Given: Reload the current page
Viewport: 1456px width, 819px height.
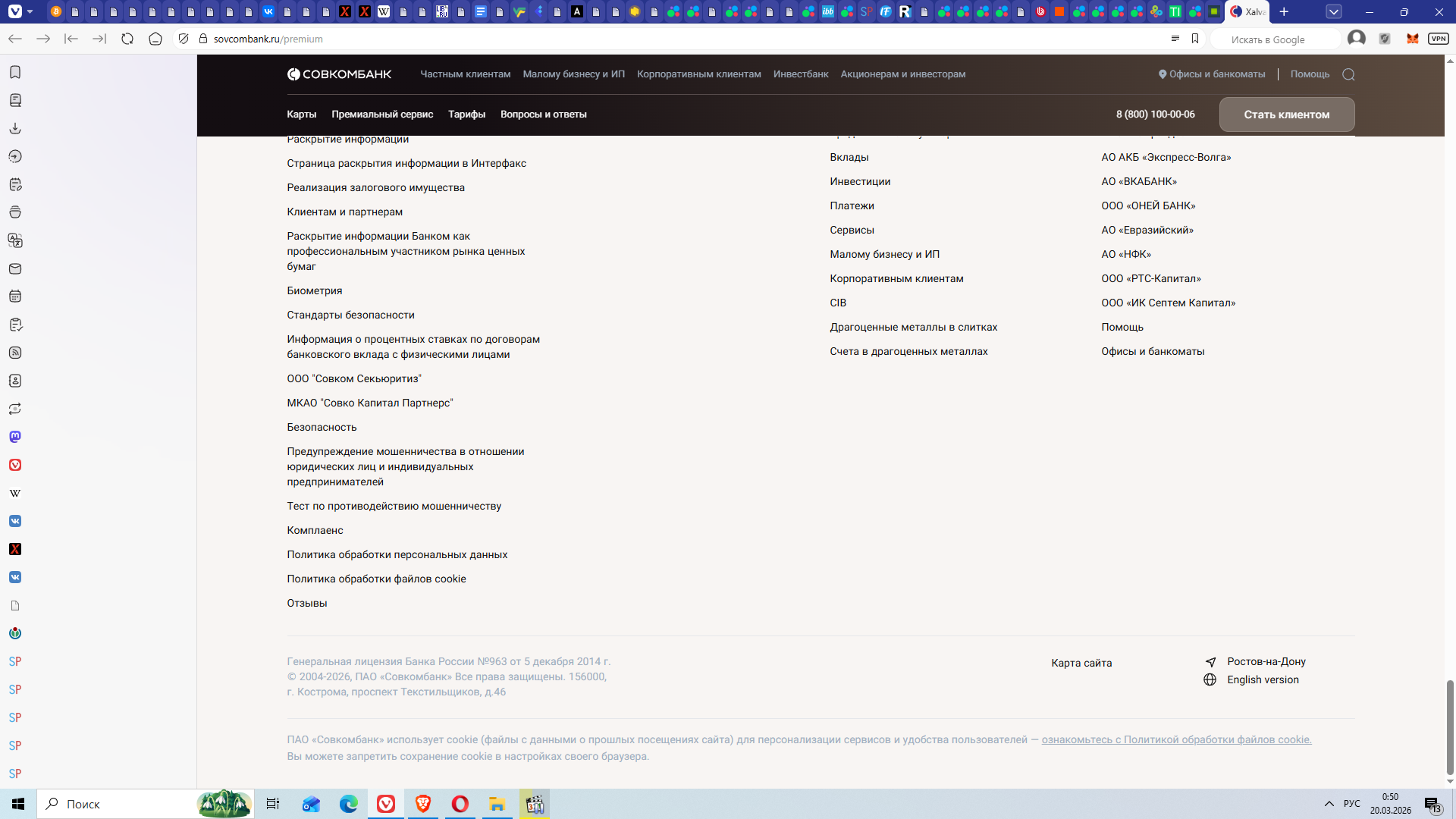Looking at the screenshot, I should point(127,39).
